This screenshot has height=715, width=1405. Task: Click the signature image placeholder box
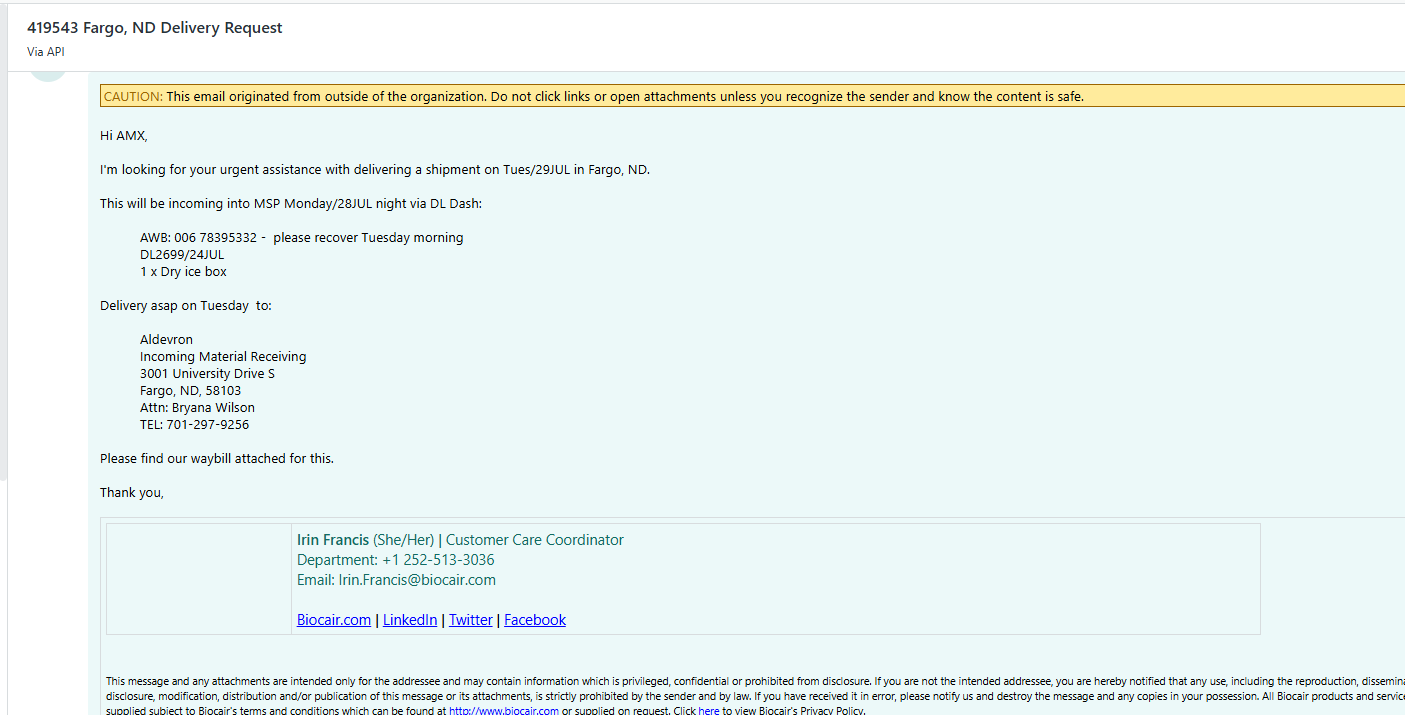(x=198, y=578)
